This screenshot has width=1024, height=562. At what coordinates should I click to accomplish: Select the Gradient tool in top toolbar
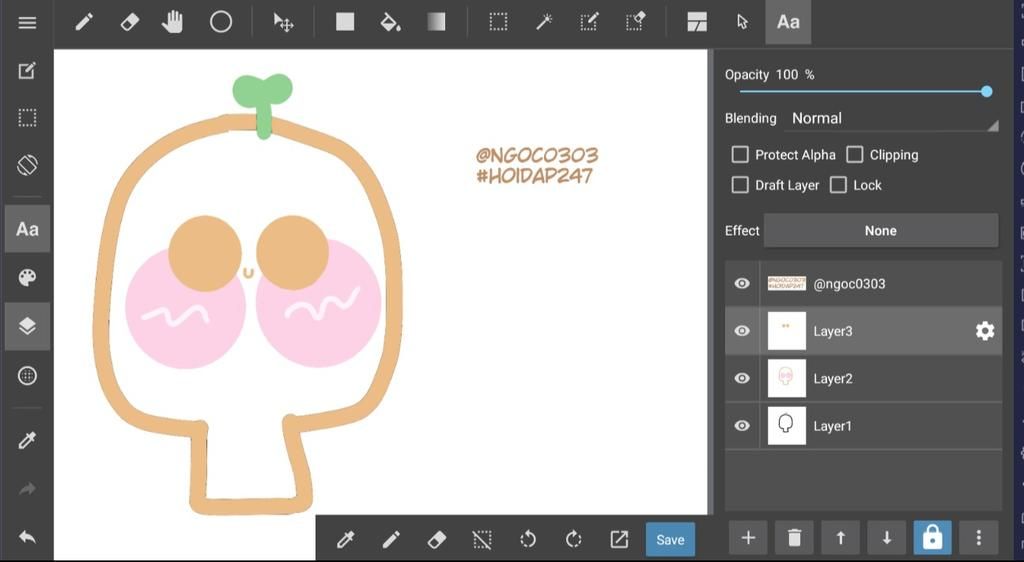436,22
